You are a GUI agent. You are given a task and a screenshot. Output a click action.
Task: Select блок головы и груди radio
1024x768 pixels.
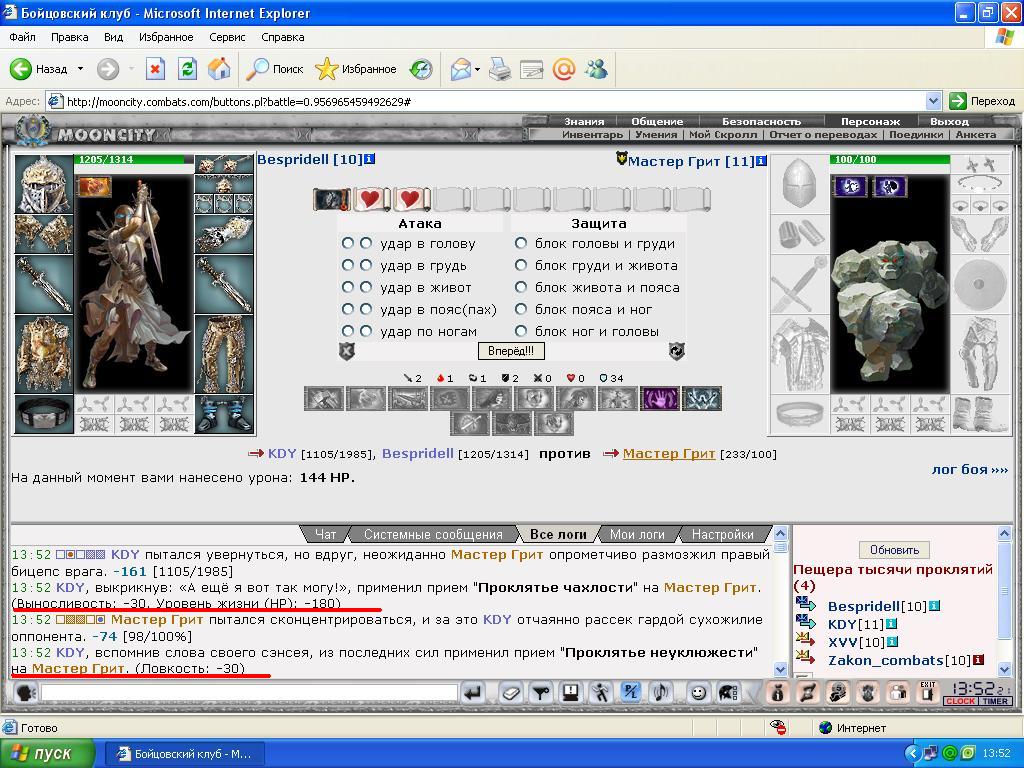click(x=520, y=243)
